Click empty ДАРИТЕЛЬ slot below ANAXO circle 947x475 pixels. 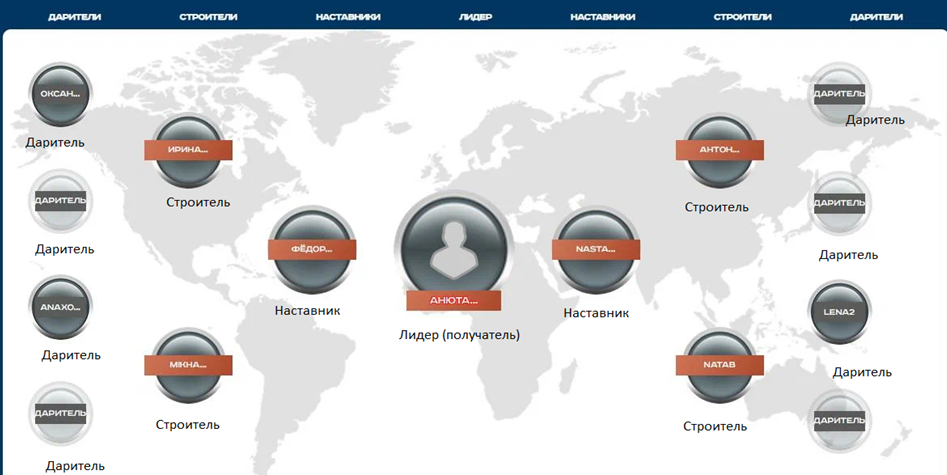point(60,413)
